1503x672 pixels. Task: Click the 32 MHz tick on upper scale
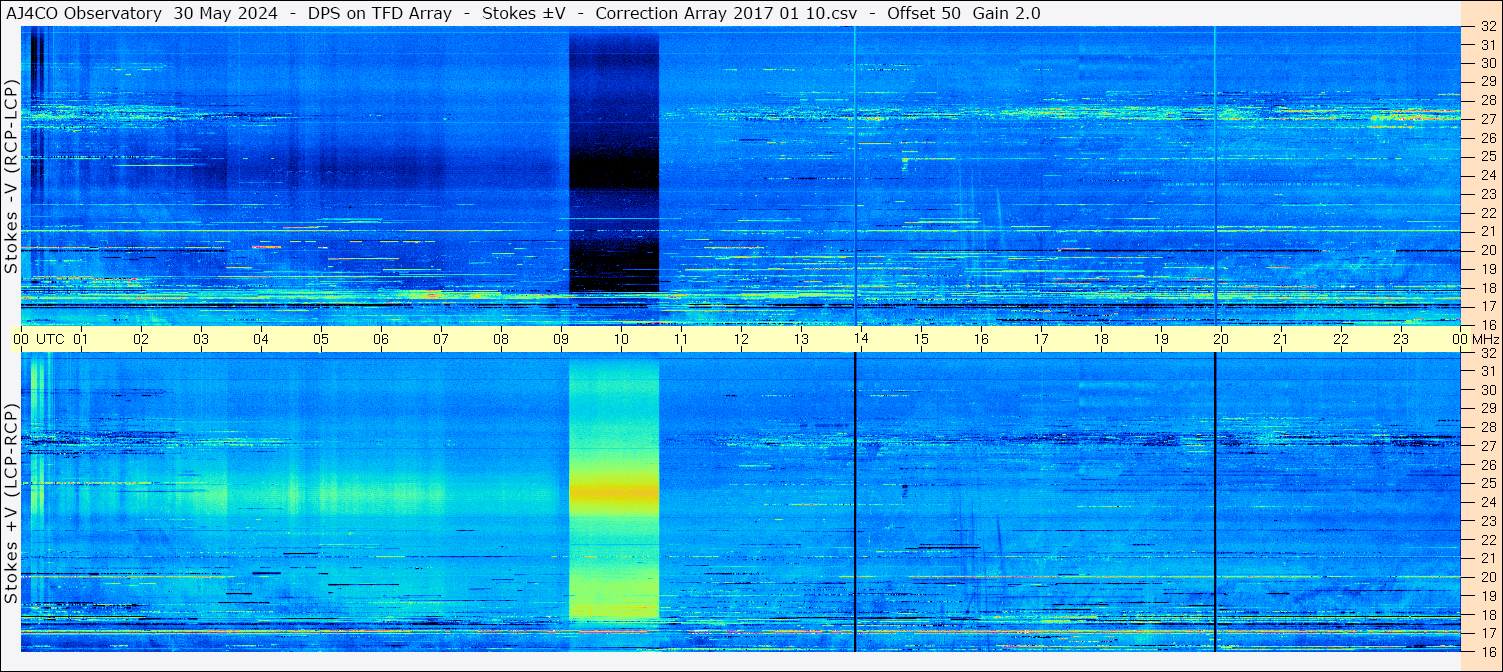[1488, 27]
